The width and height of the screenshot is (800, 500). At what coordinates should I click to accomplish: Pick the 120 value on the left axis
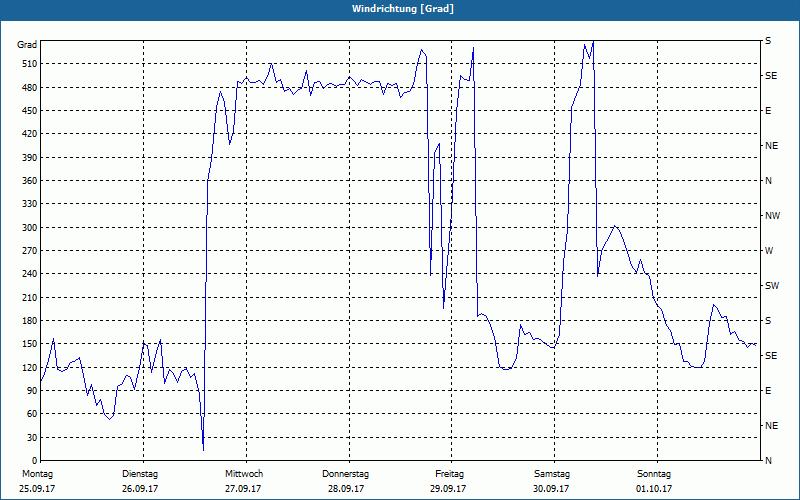click(30, 367)
